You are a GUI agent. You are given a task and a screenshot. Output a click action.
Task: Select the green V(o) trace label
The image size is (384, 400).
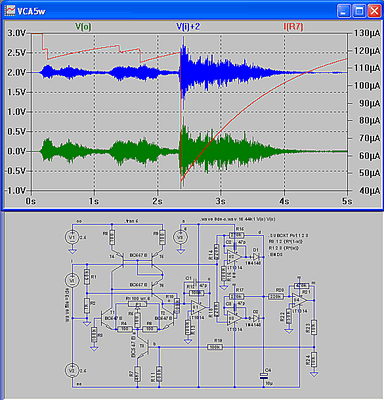83,27
